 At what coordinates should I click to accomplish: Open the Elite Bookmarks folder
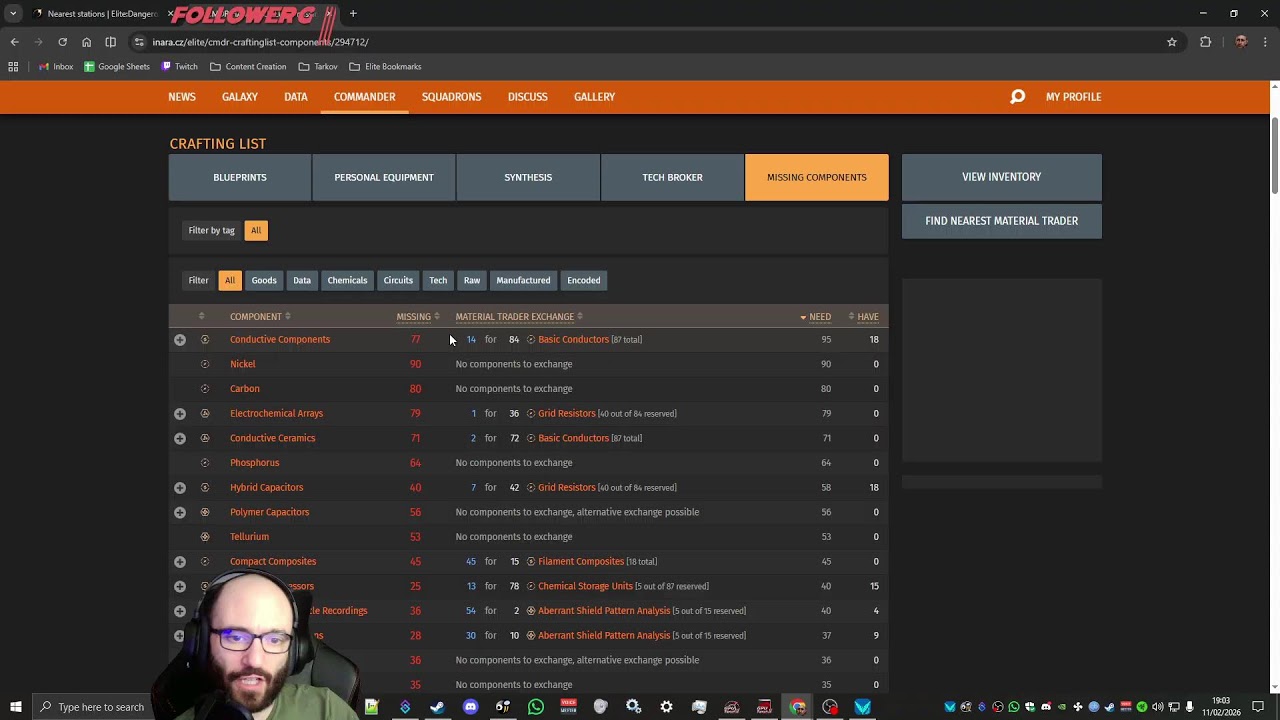(x=385, y=67)
